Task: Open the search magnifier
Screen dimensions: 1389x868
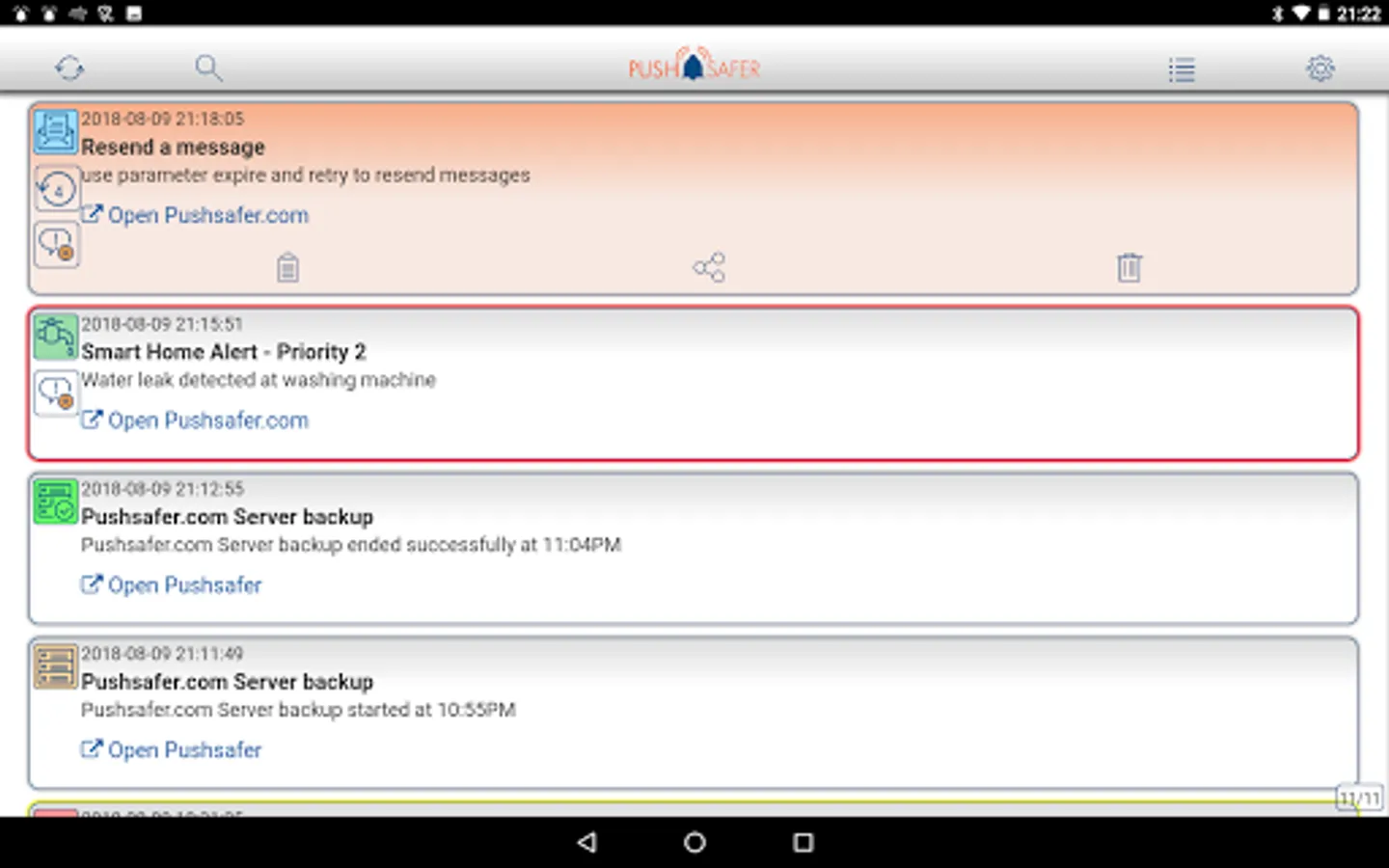Action: point(208,68)
